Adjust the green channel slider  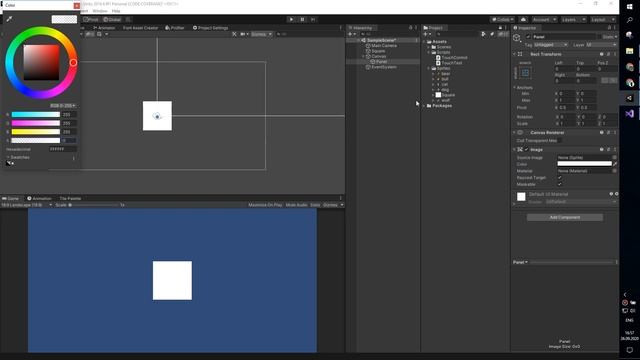tap(36, 123)
